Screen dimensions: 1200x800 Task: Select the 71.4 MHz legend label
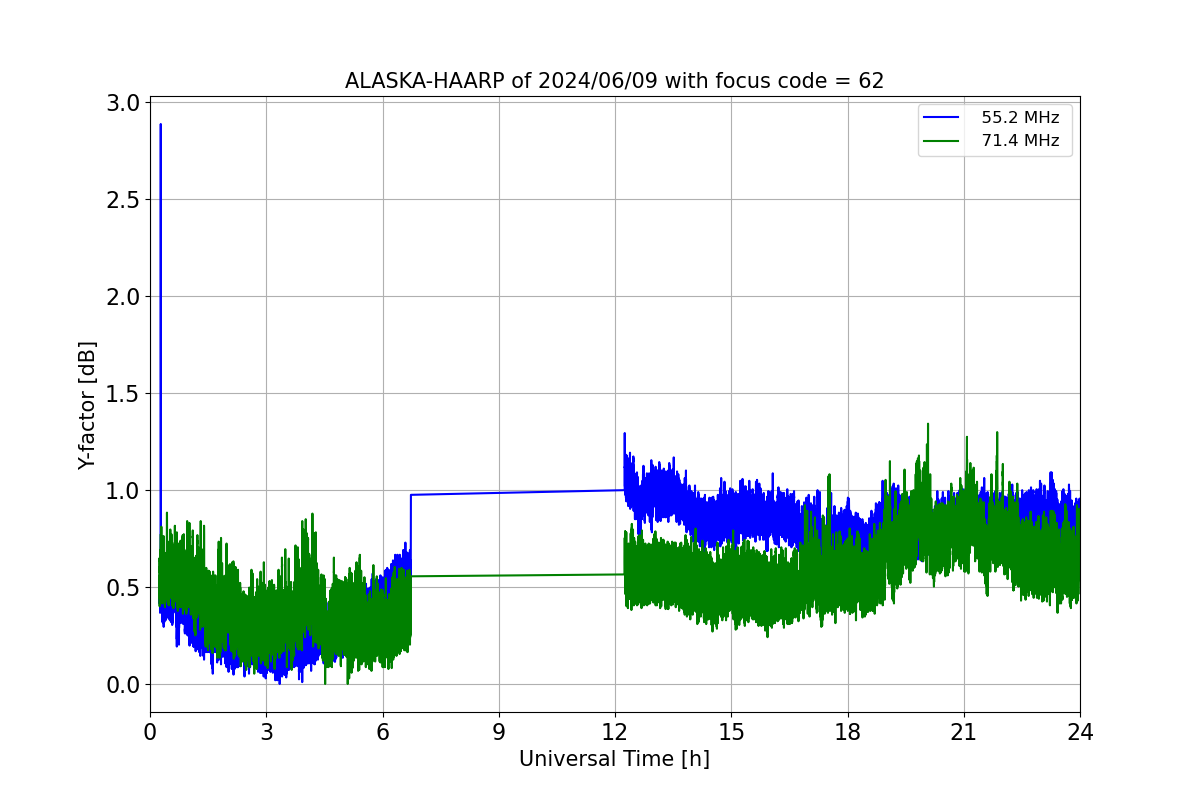(x=1020, y=141)
